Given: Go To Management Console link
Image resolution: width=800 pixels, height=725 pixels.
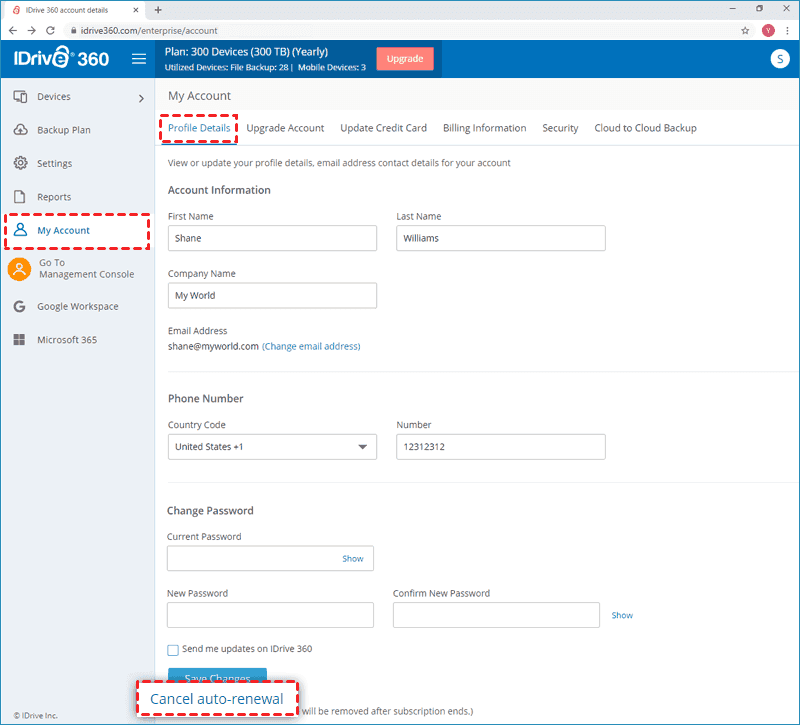Looking at the screenshot, I should (86, 268).
